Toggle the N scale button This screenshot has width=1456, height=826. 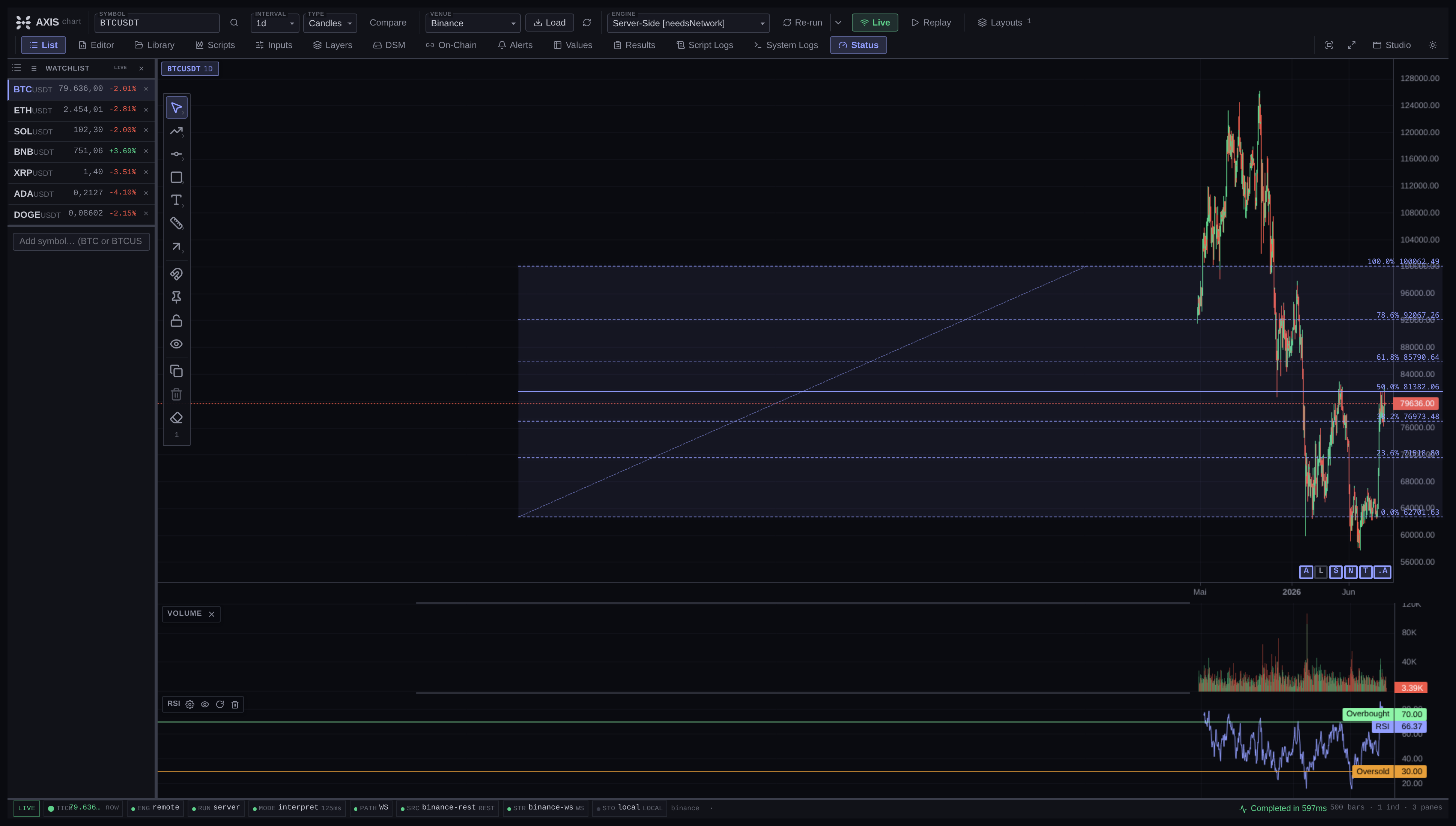point(1351,571)
